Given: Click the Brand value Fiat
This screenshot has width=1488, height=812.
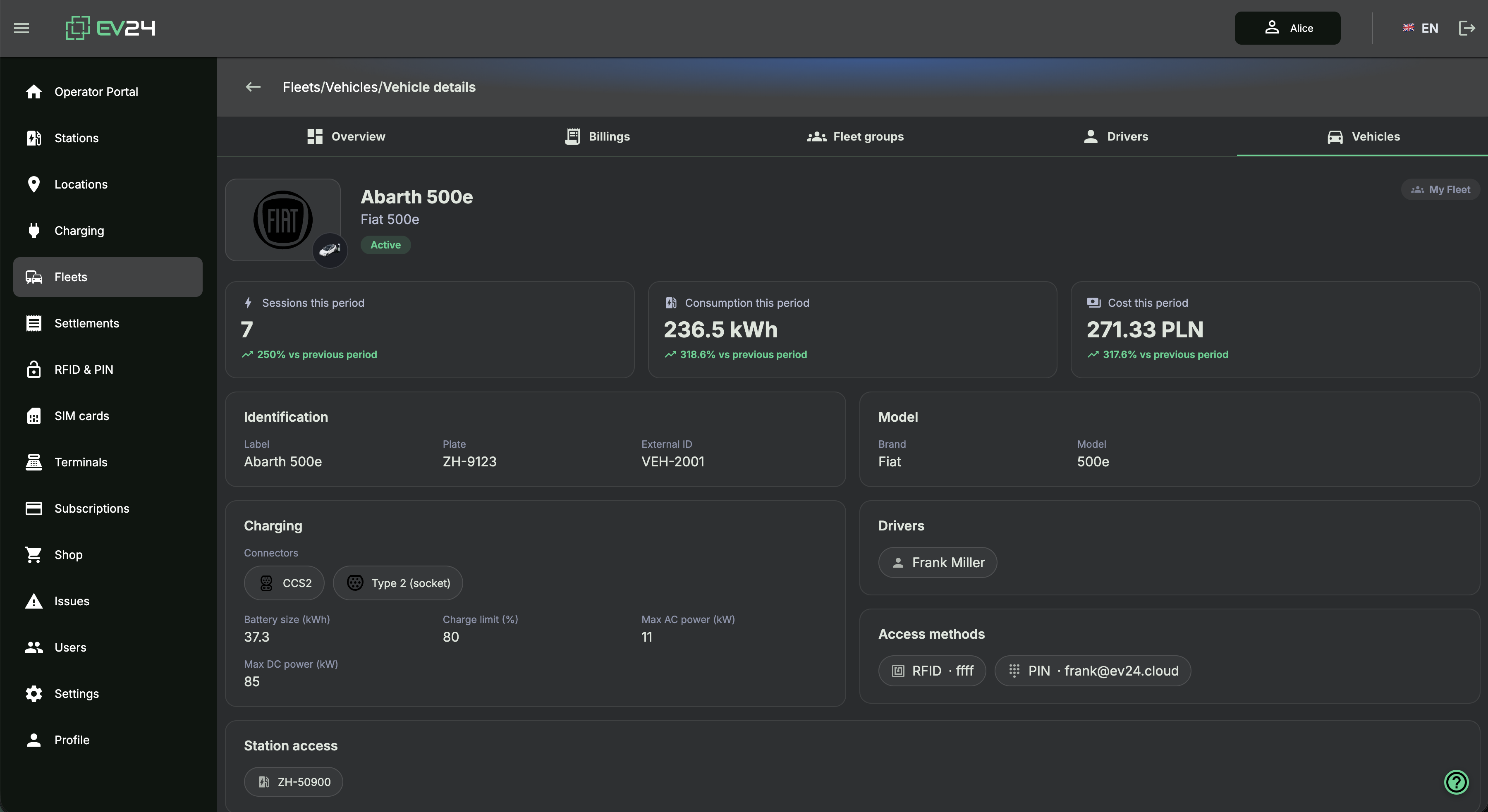Looking at the screenshot, I should tap(890, 462).
